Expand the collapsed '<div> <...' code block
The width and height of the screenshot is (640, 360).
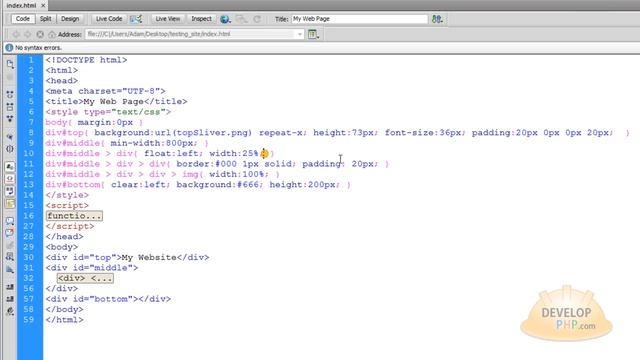tap(85, 278)
